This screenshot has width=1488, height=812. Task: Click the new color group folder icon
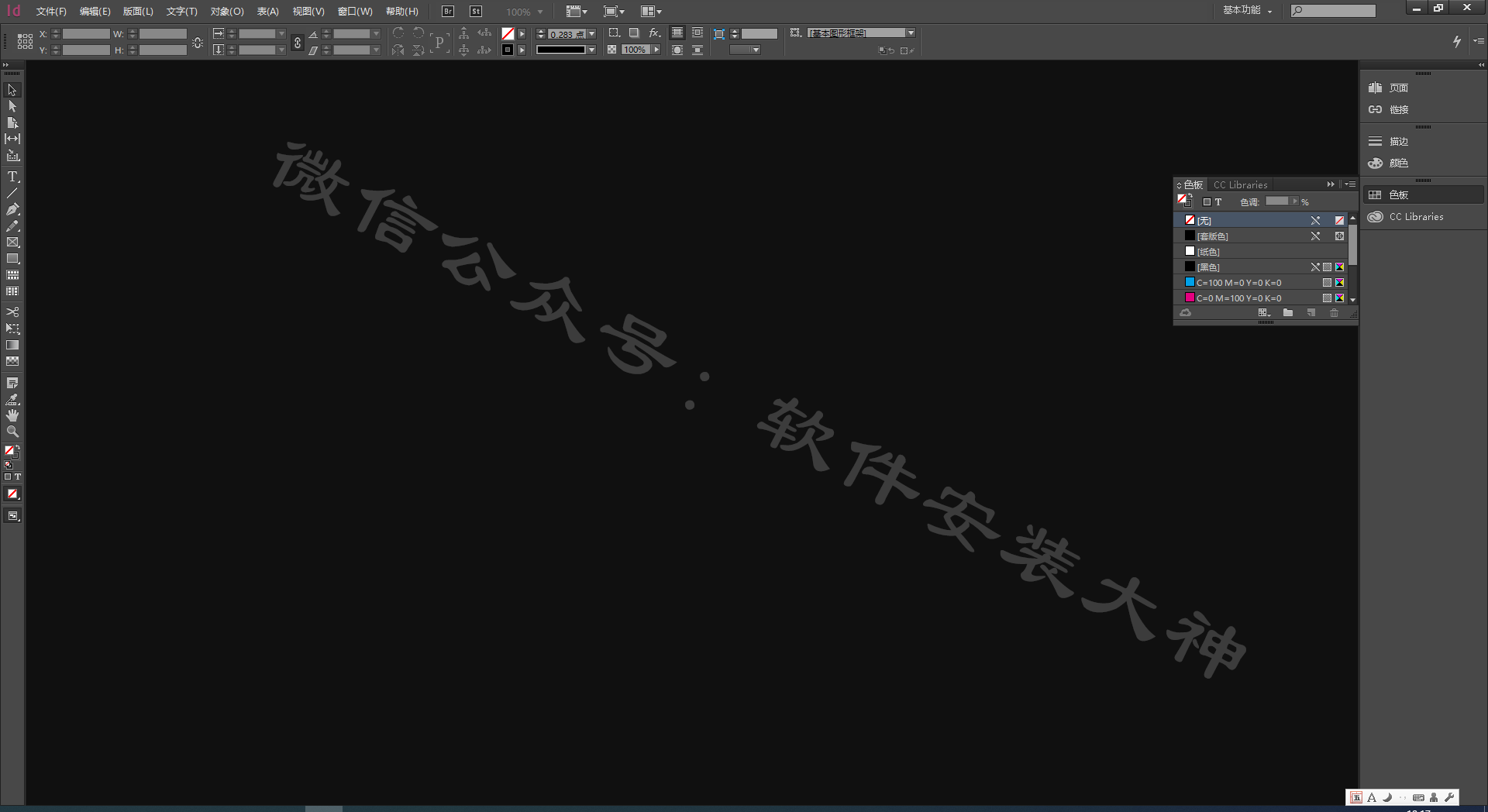coord(1288,313)
